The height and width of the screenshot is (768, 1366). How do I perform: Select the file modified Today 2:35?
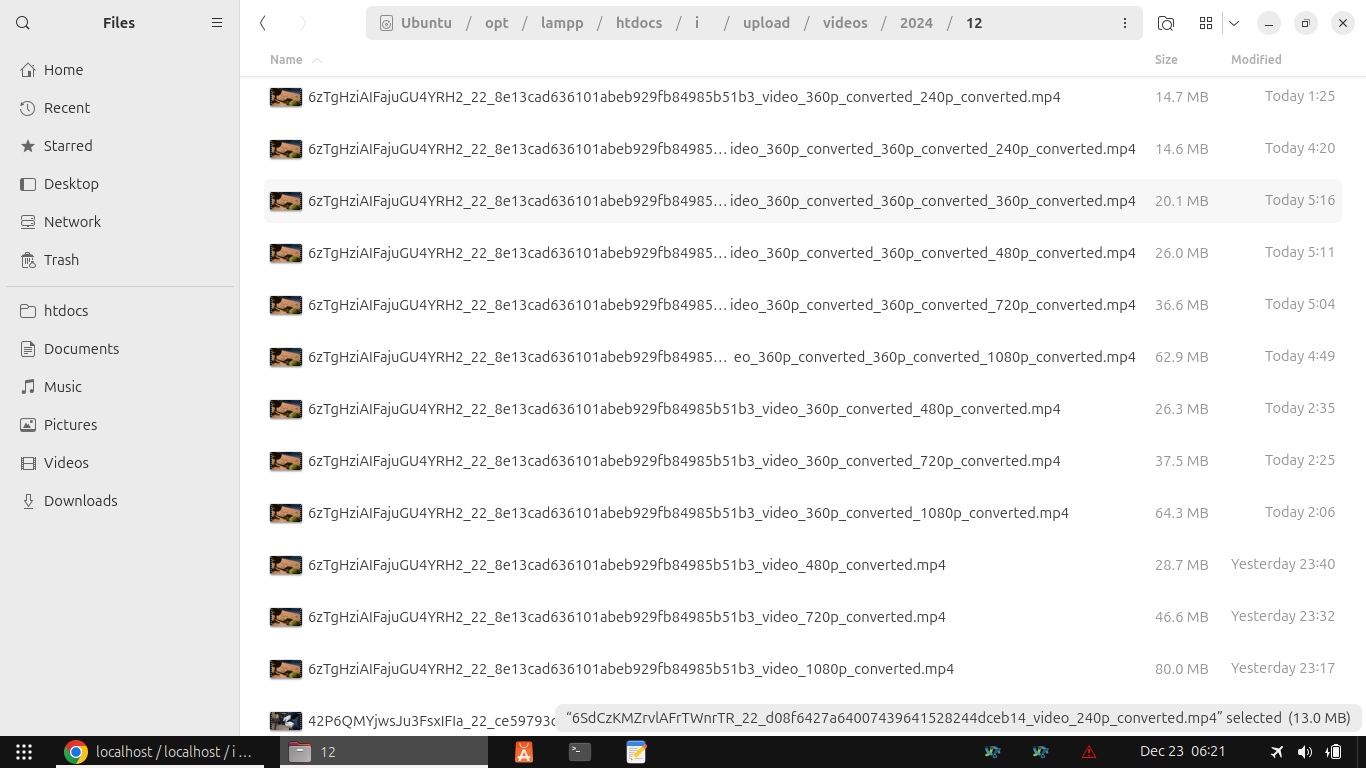[x=803, y=409]
